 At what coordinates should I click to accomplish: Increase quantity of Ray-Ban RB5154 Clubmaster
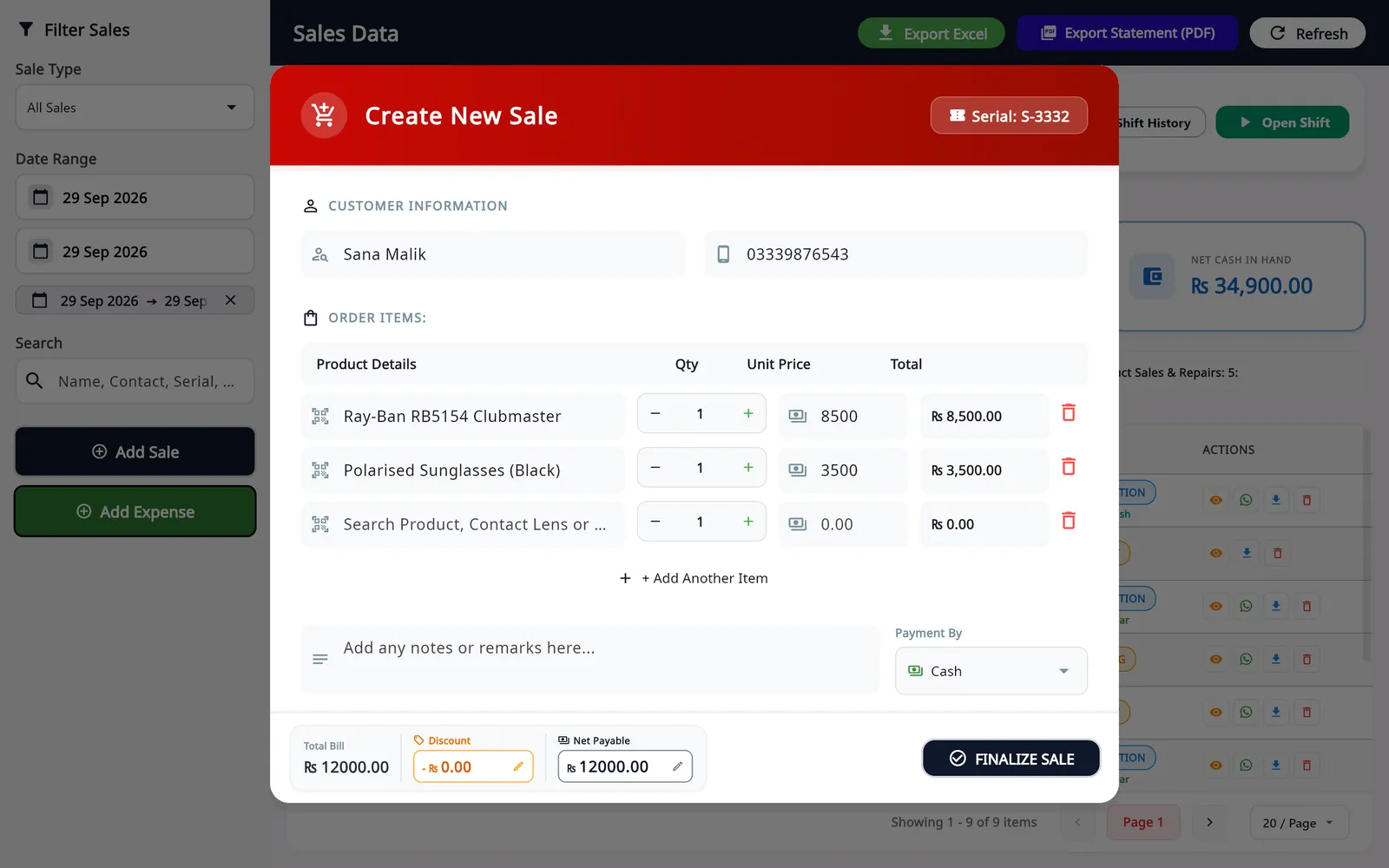[748, 414]
